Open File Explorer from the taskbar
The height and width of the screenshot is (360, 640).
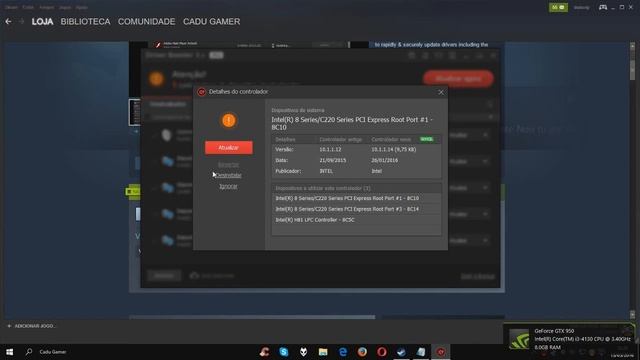[323, 352]
